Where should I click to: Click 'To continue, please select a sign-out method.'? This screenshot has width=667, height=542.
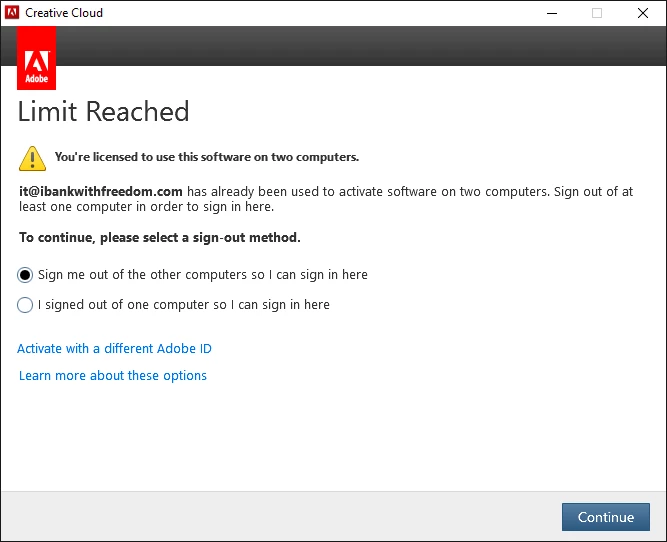point(160,237)
